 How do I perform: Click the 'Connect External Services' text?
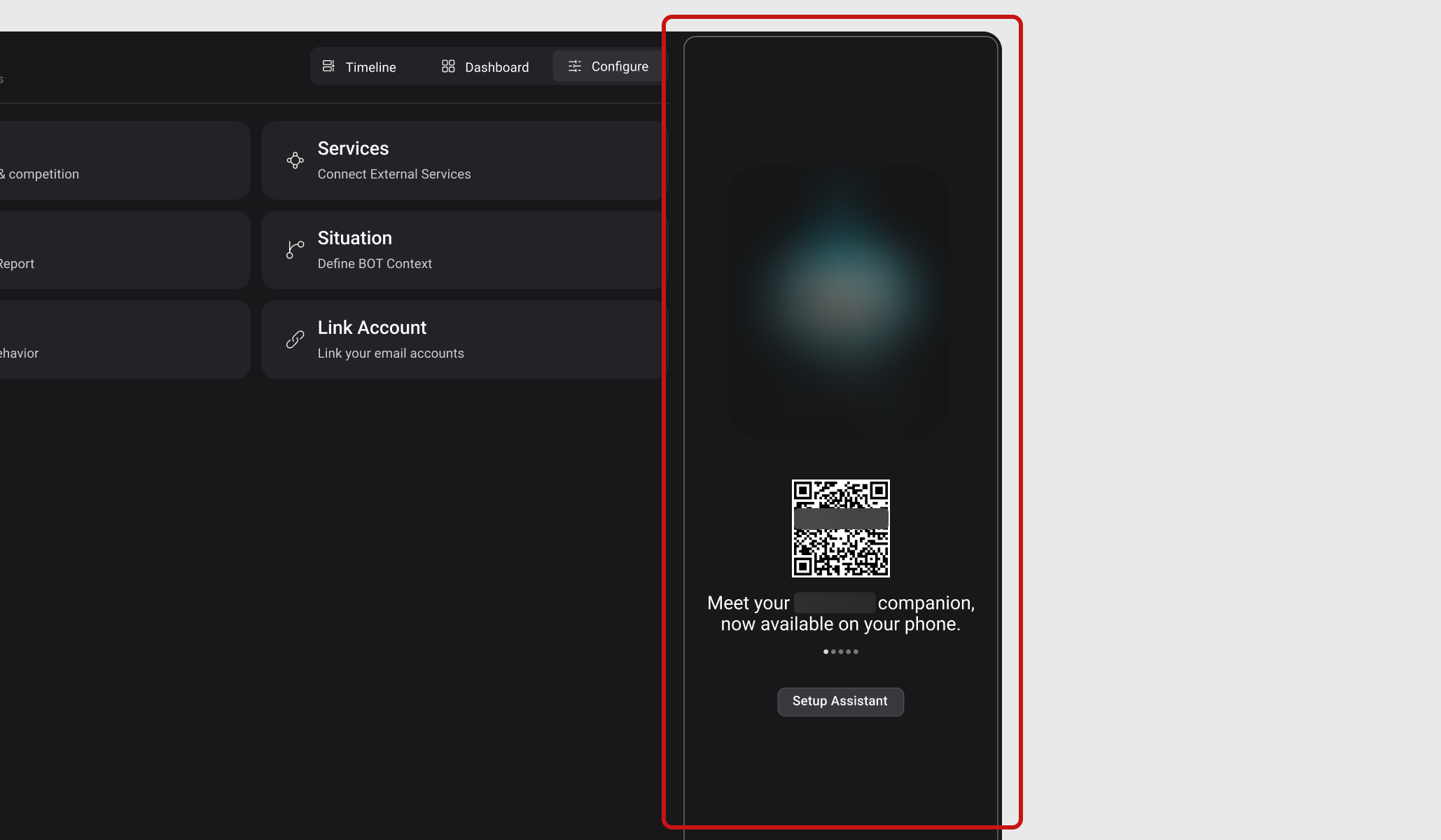(394, 174)
